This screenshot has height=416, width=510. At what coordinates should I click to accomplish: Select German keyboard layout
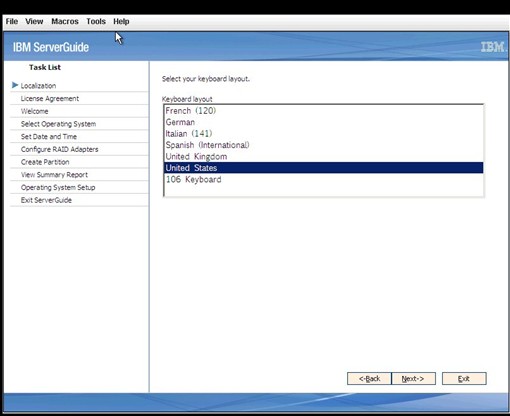(324, 122)
